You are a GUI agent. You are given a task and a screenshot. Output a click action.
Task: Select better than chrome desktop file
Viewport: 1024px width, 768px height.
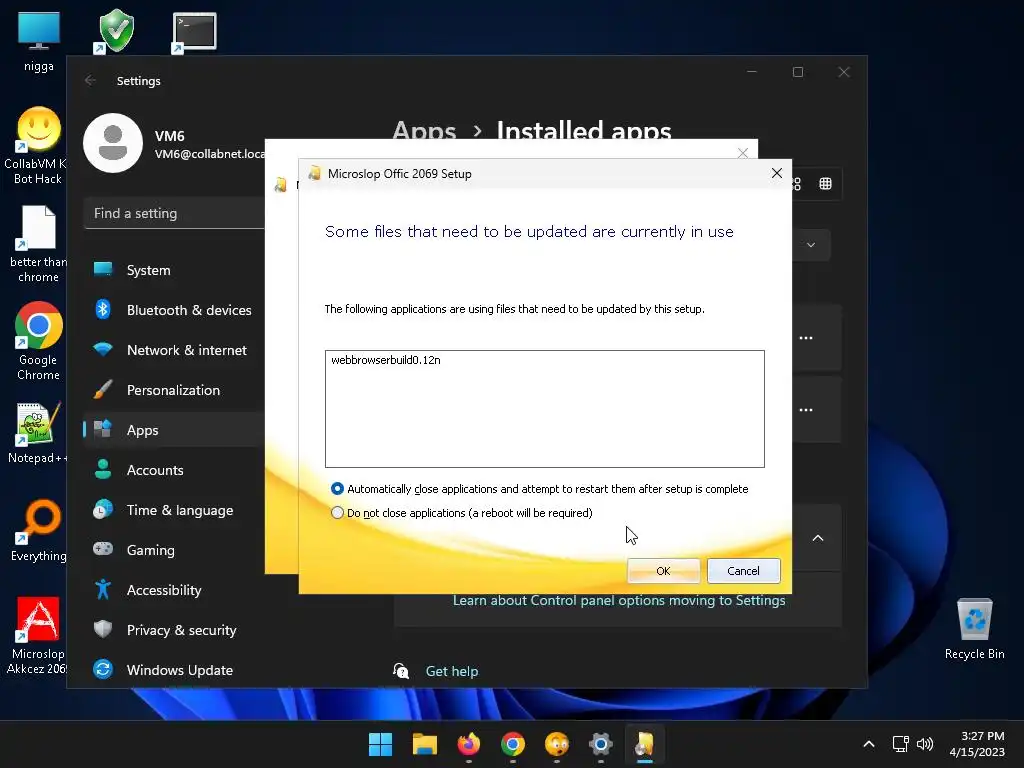[38, 244]
